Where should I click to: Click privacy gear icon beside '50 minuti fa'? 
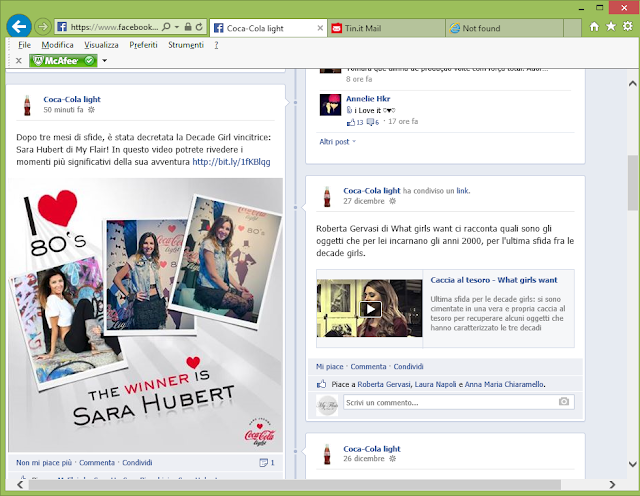91,110
